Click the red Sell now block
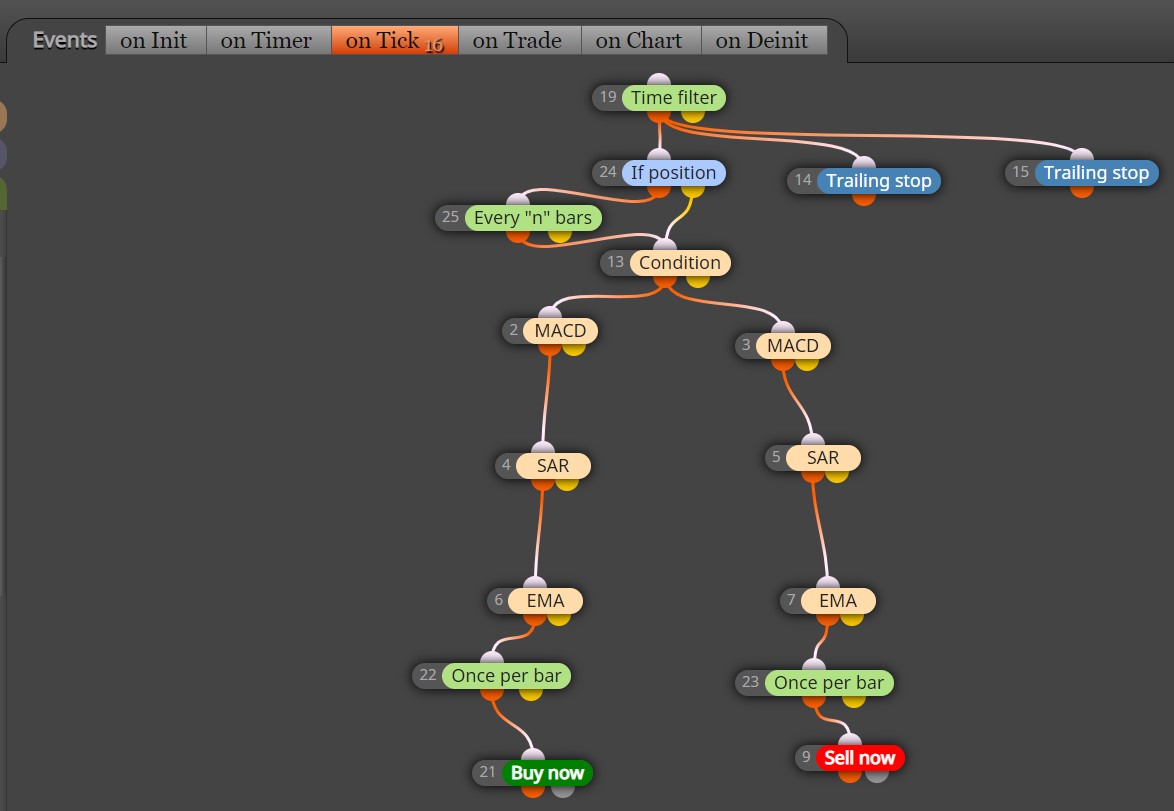1174x811 pixels. point(860,758)
